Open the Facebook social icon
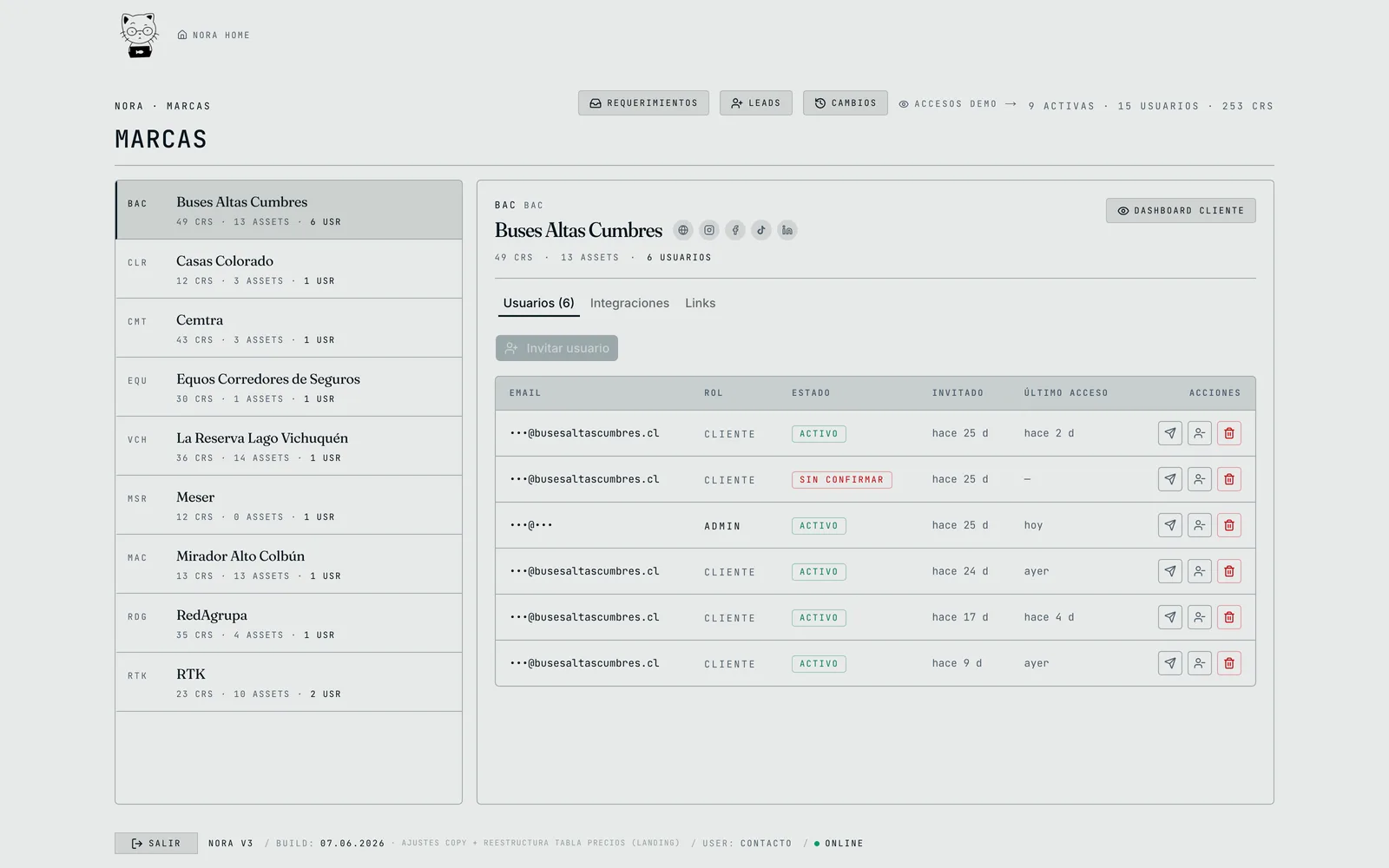Screen dimensions: 1389x868 point(735,230)
